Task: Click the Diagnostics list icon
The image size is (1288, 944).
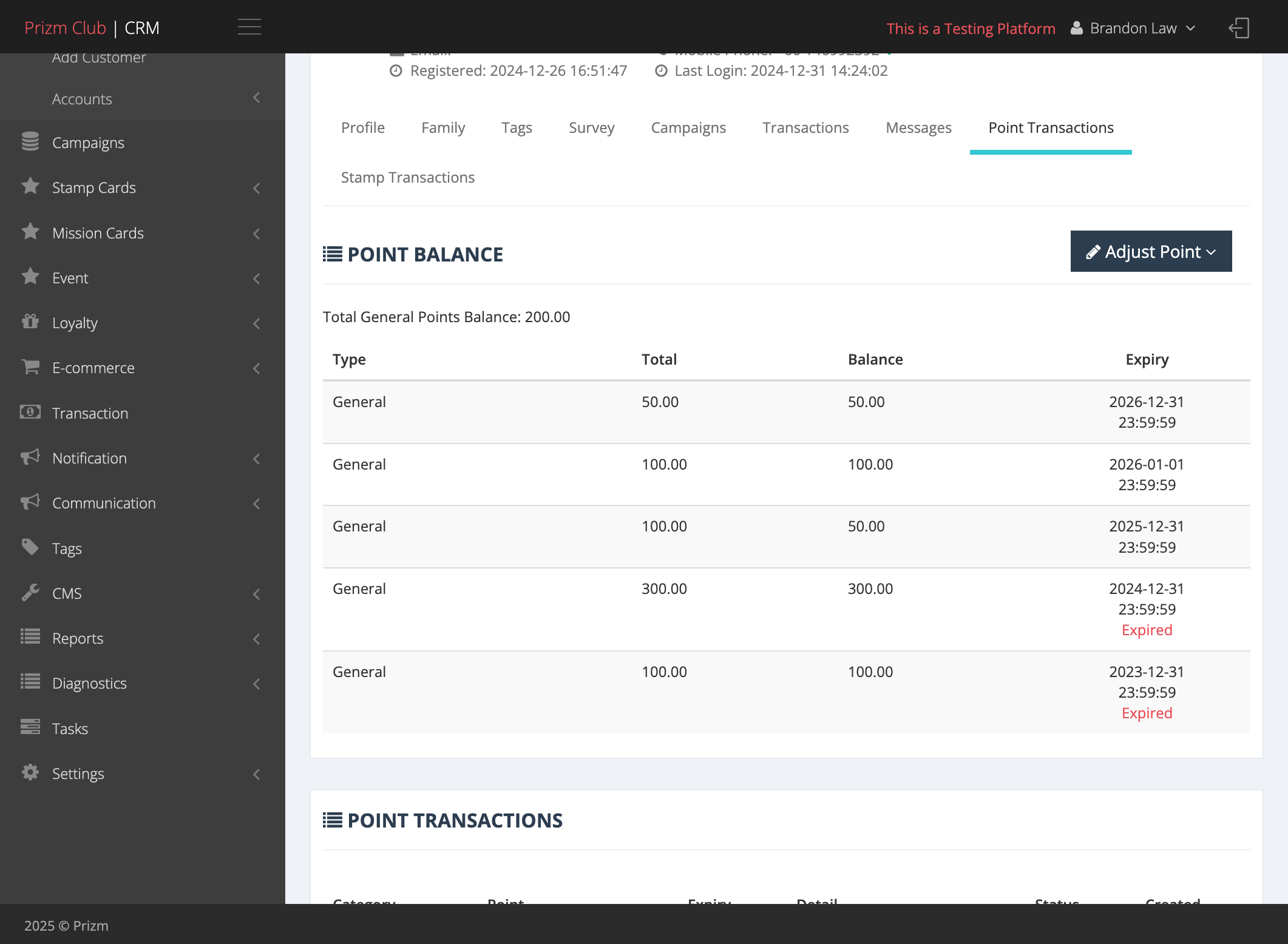Action: (x=30, y=682)
